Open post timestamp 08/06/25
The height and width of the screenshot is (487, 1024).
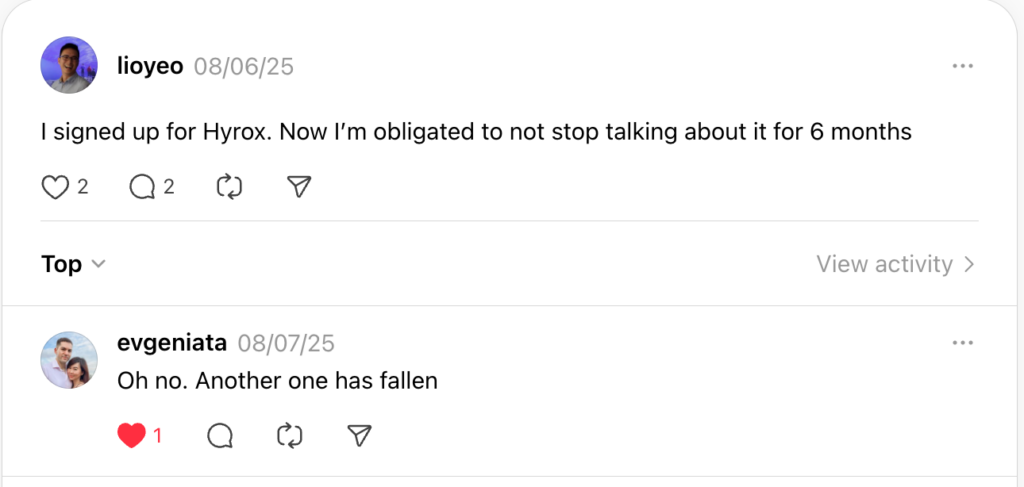(244, 67)
